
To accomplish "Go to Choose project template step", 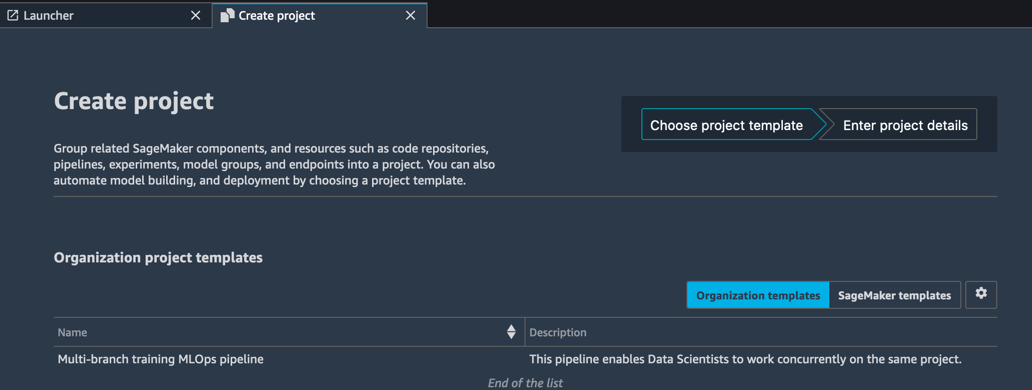I will (x=727, y=125).
